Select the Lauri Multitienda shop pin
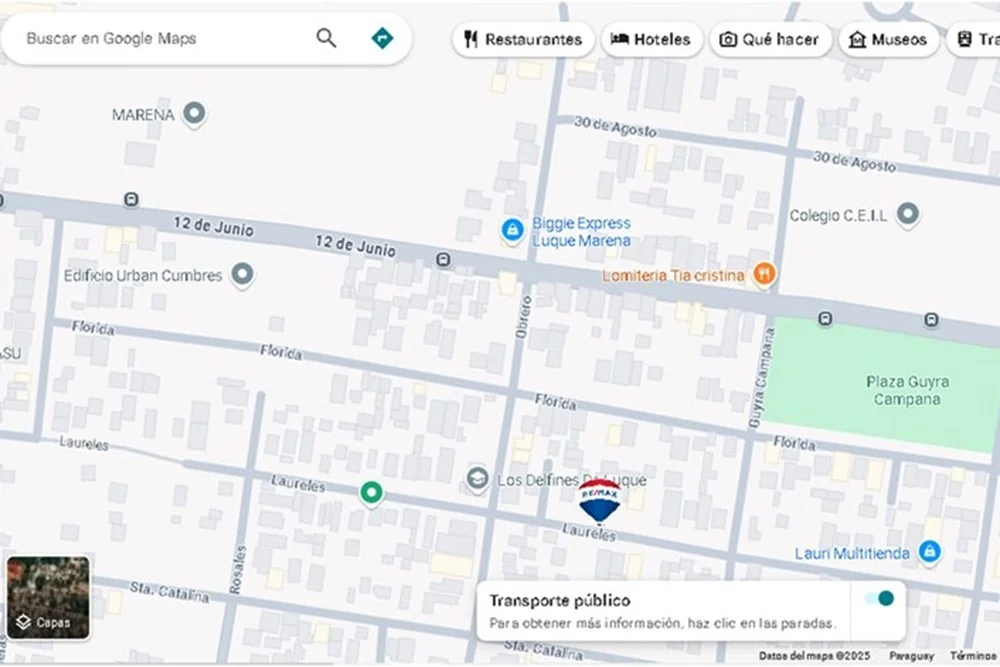The height and width of the screenshot is (667, 1000). 930,552
